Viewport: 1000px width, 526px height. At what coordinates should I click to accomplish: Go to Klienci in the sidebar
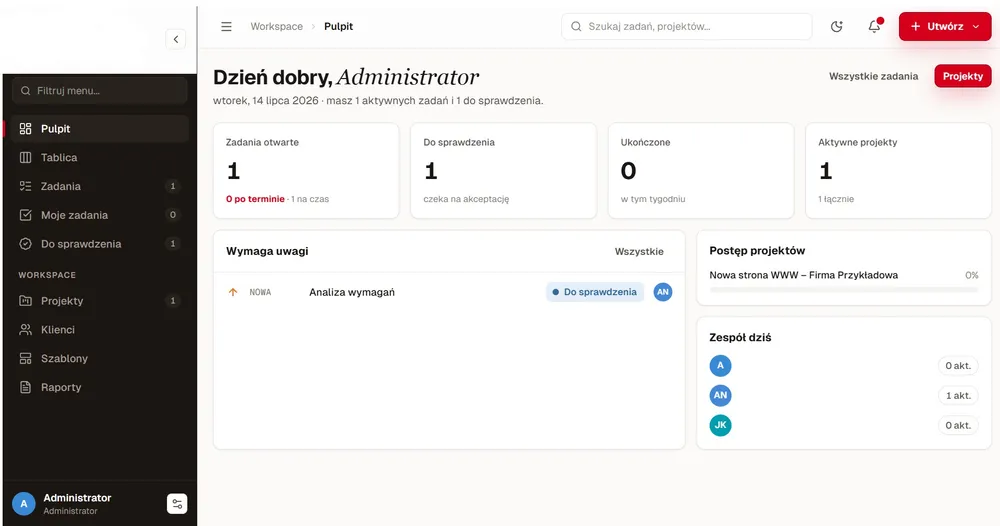click(x=99, y=330)
